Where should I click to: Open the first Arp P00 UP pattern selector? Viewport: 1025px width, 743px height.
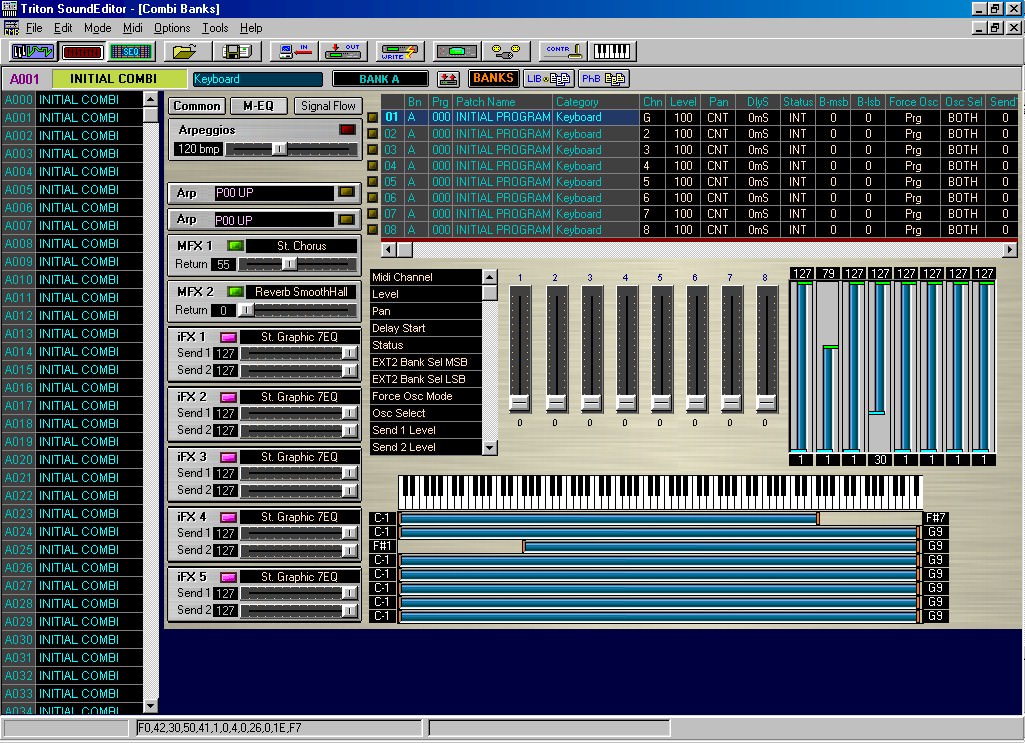pos(275,193)
